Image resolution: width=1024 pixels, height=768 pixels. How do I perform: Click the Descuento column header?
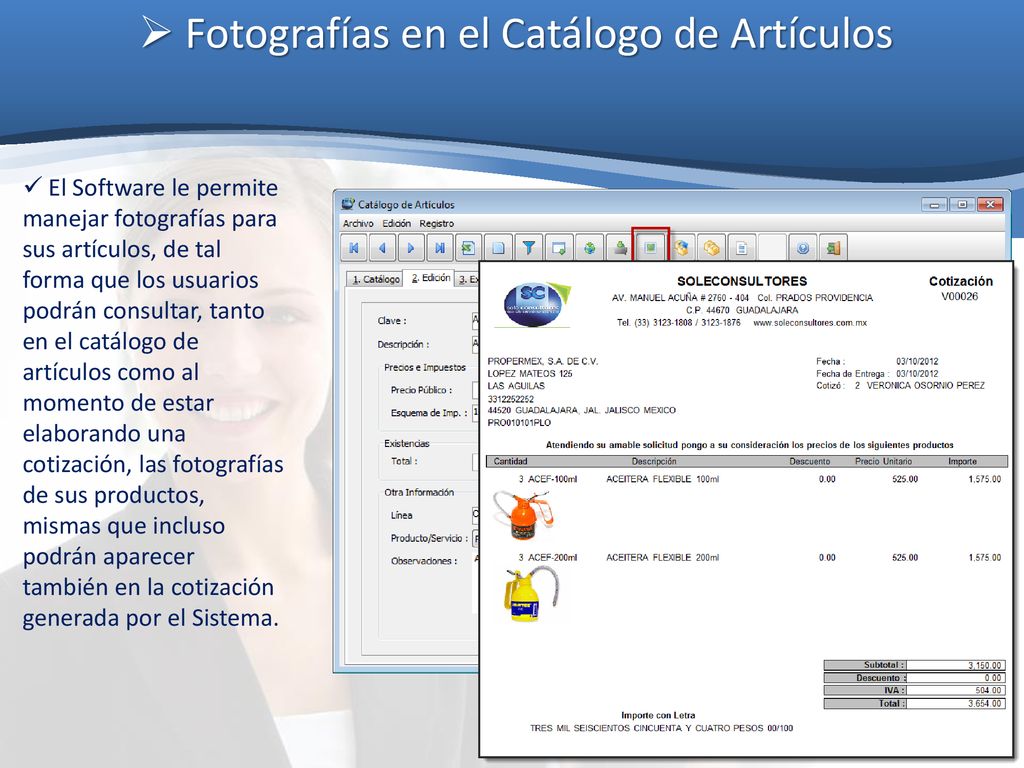pos(809,461)
